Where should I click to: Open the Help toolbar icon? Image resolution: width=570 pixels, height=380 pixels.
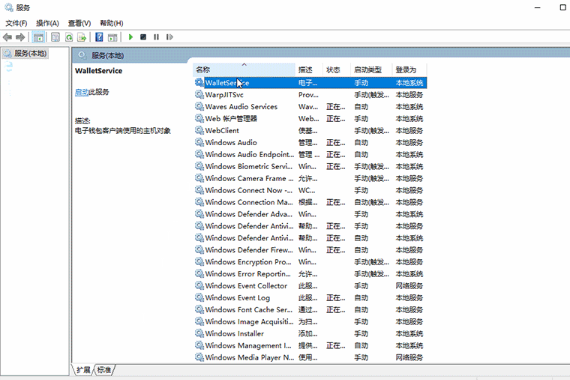coord(99,37)
